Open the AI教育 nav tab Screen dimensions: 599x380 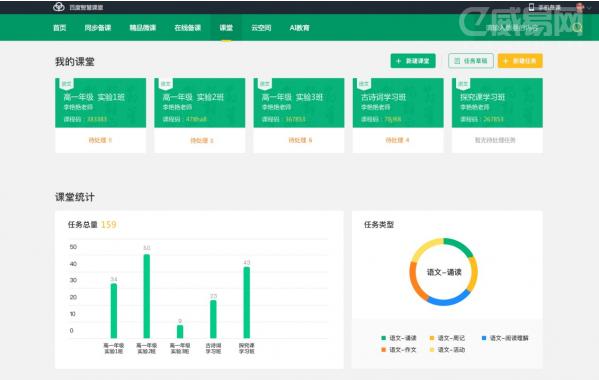300,27
